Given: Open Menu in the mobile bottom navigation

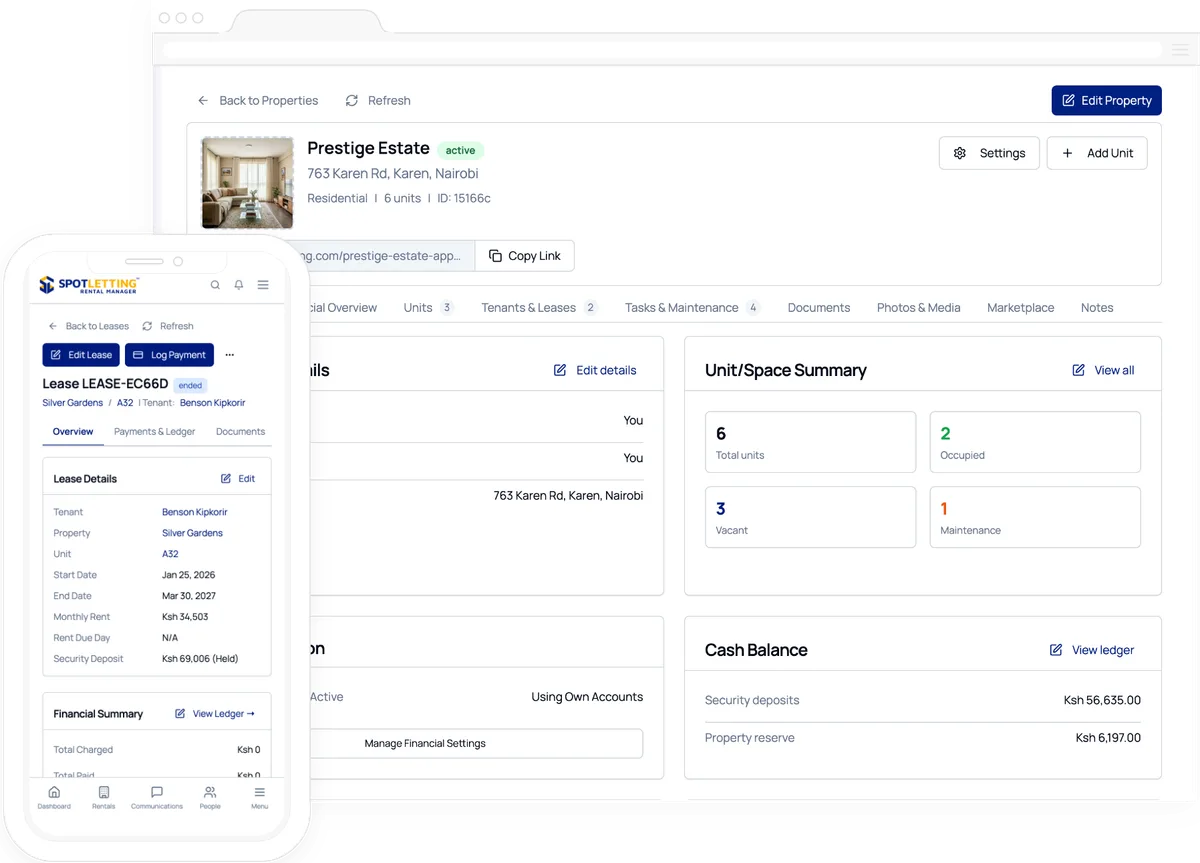Looking at the screenshot, I should coord(260,797).
